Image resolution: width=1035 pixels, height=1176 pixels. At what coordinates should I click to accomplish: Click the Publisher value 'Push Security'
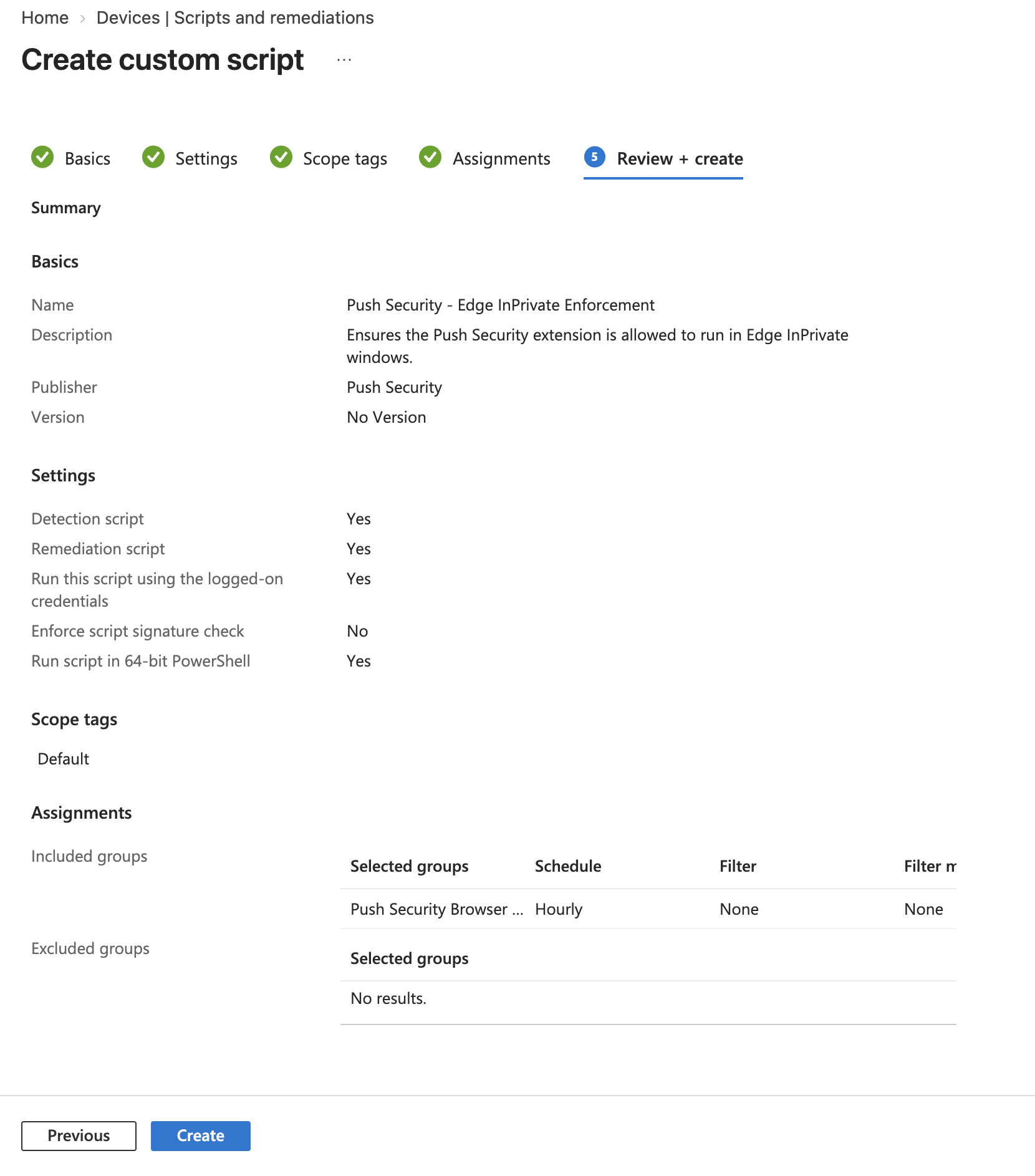pyautogui.click(x=394, y=387)
